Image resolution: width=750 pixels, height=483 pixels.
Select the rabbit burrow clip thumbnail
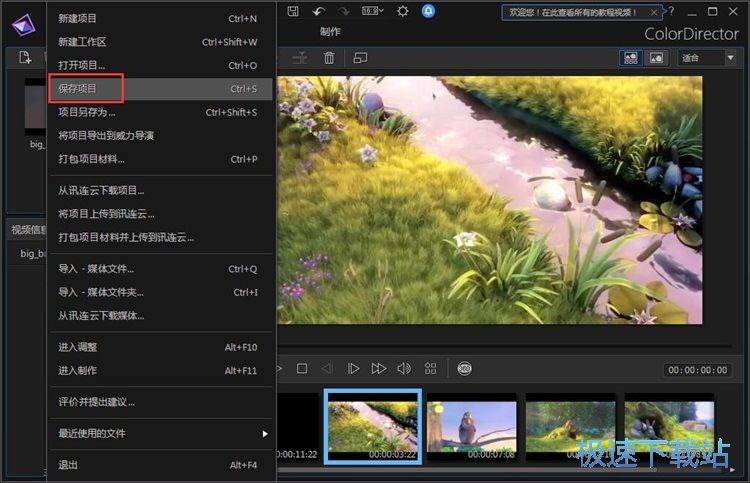click(669, 427)
